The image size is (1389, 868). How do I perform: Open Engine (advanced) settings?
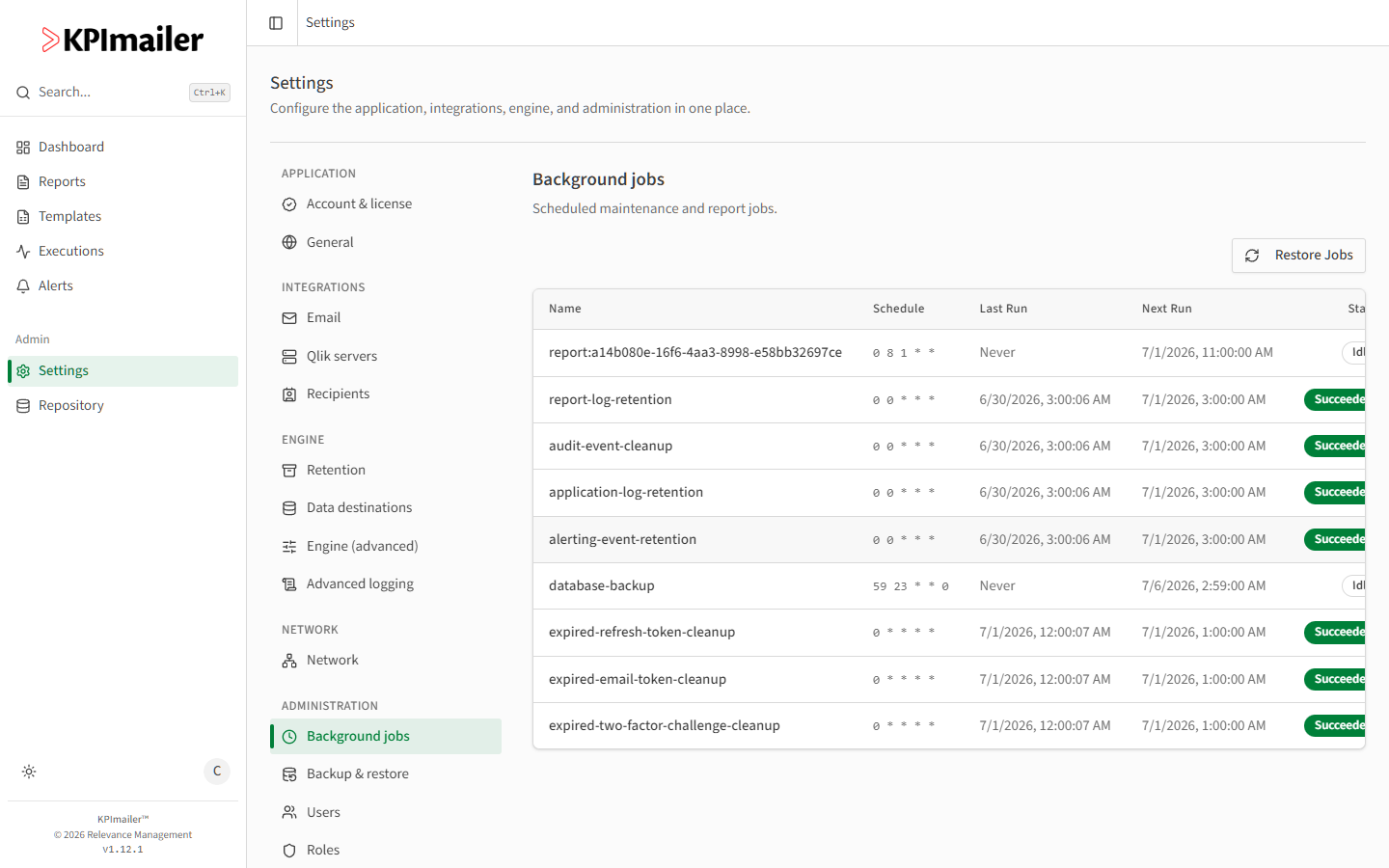(x=386, y=547)
